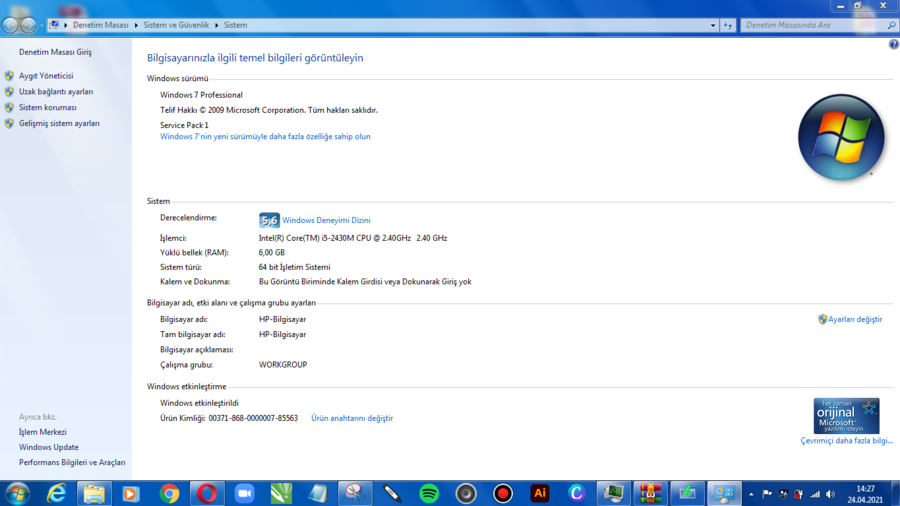
Task: Launch Adobe Illustrator from the taskbar
Action: (x=540, y=493)
